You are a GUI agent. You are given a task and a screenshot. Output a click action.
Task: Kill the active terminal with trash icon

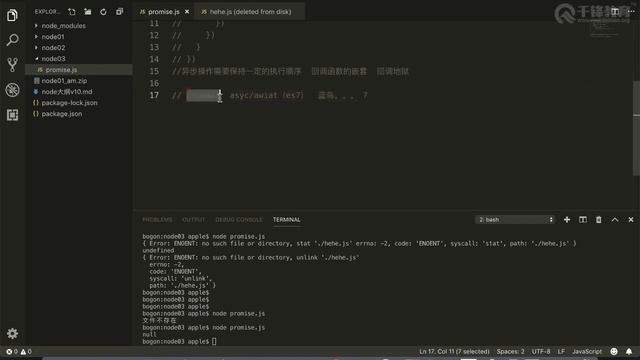[x=598, y=220]
